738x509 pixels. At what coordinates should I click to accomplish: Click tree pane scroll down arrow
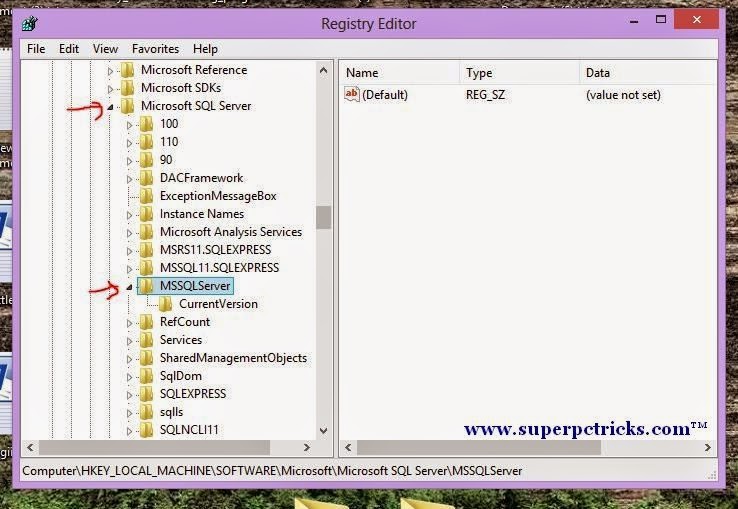(x=323, y=430)
